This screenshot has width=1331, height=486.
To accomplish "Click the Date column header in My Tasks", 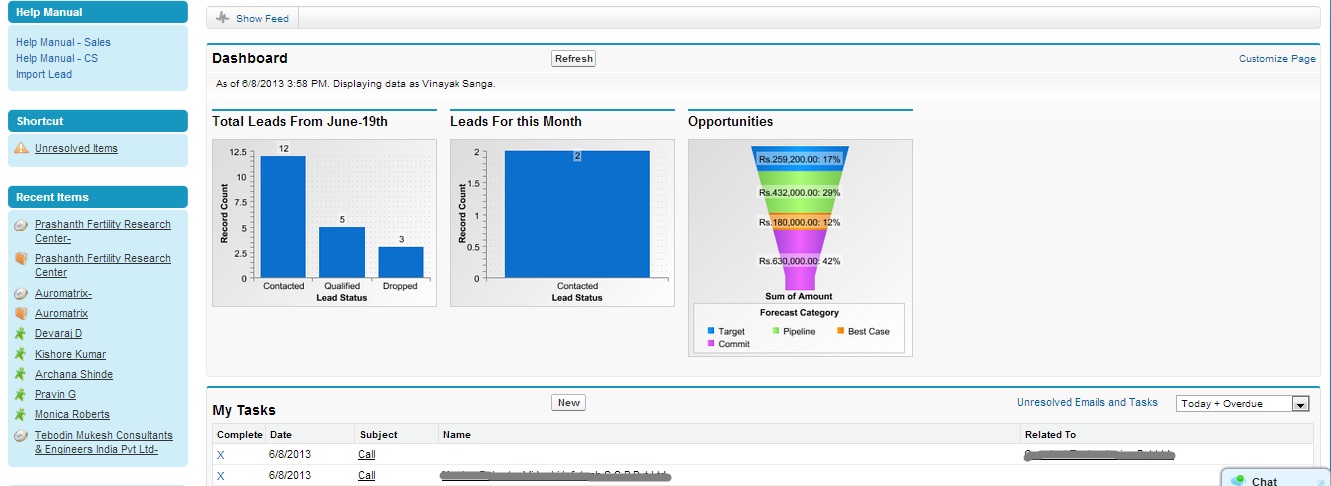I will 280,435.
